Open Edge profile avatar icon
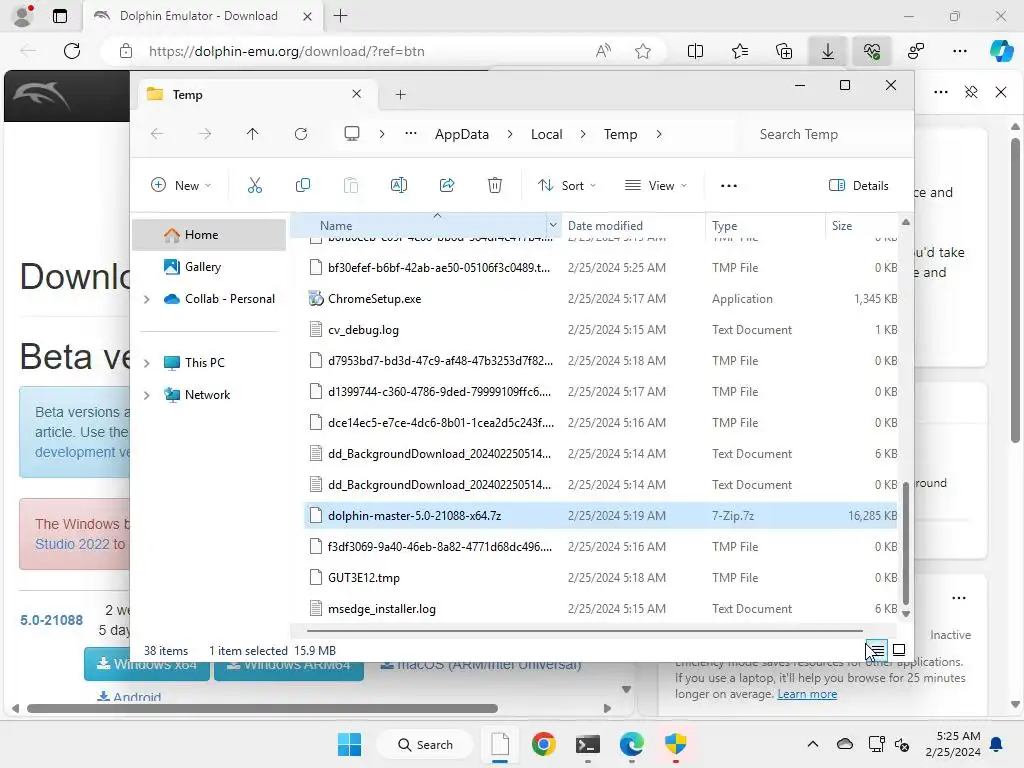1024x768 pixels. click(23, 16)
